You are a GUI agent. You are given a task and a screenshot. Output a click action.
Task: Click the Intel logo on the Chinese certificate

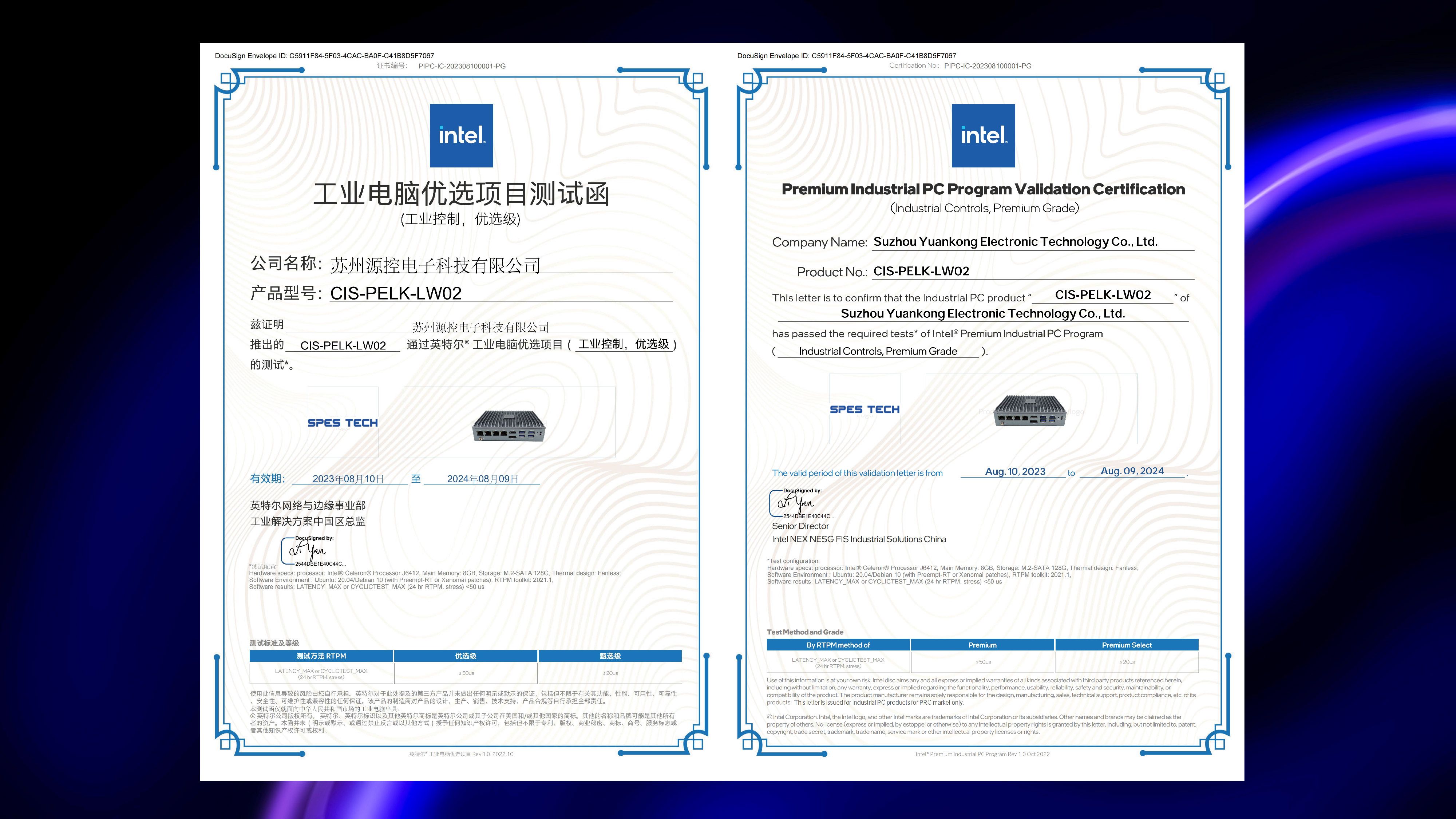point(461,136)
